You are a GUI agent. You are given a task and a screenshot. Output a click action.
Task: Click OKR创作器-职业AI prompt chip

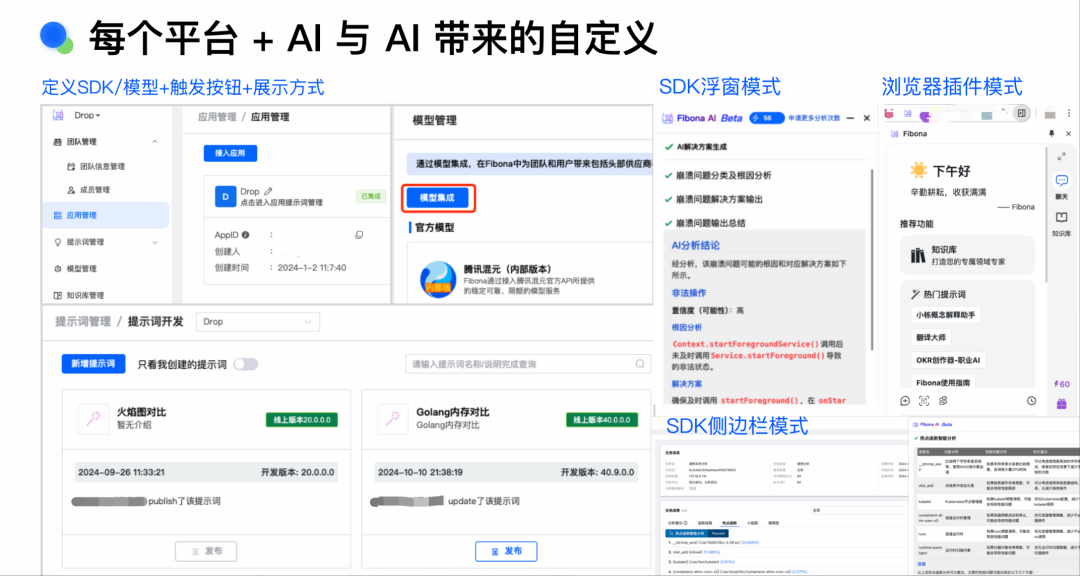click(947, 360)
